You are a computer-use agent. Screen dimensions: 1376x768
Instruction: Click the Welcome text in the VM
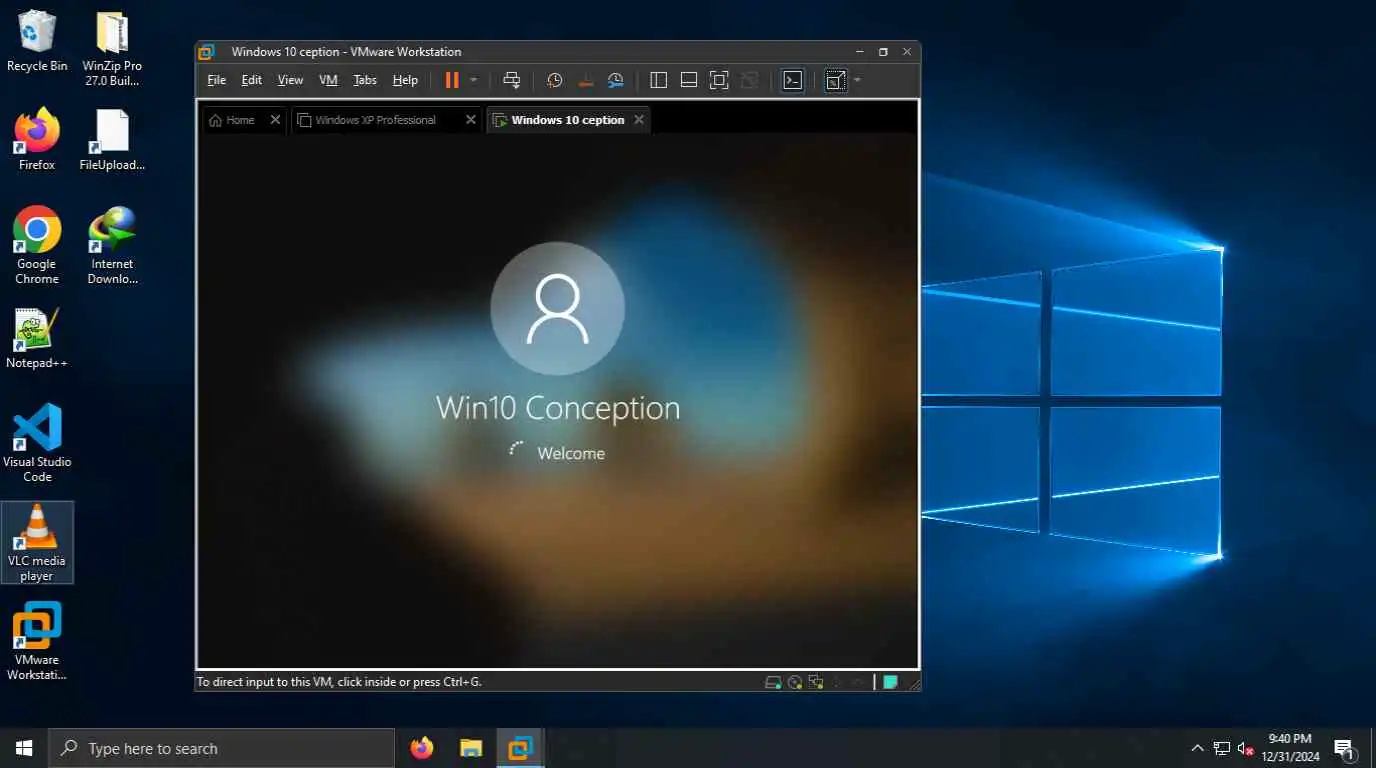point(571,453)
